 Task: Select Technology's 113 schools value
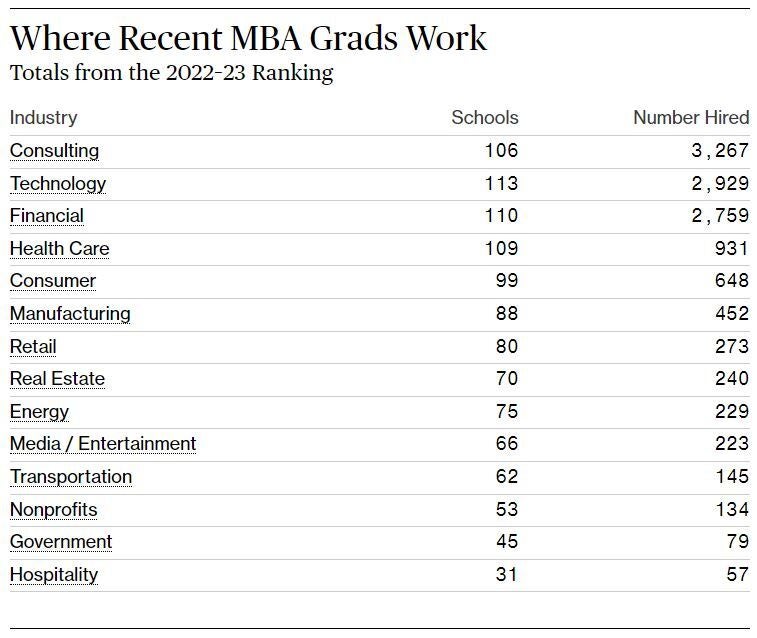501,183
